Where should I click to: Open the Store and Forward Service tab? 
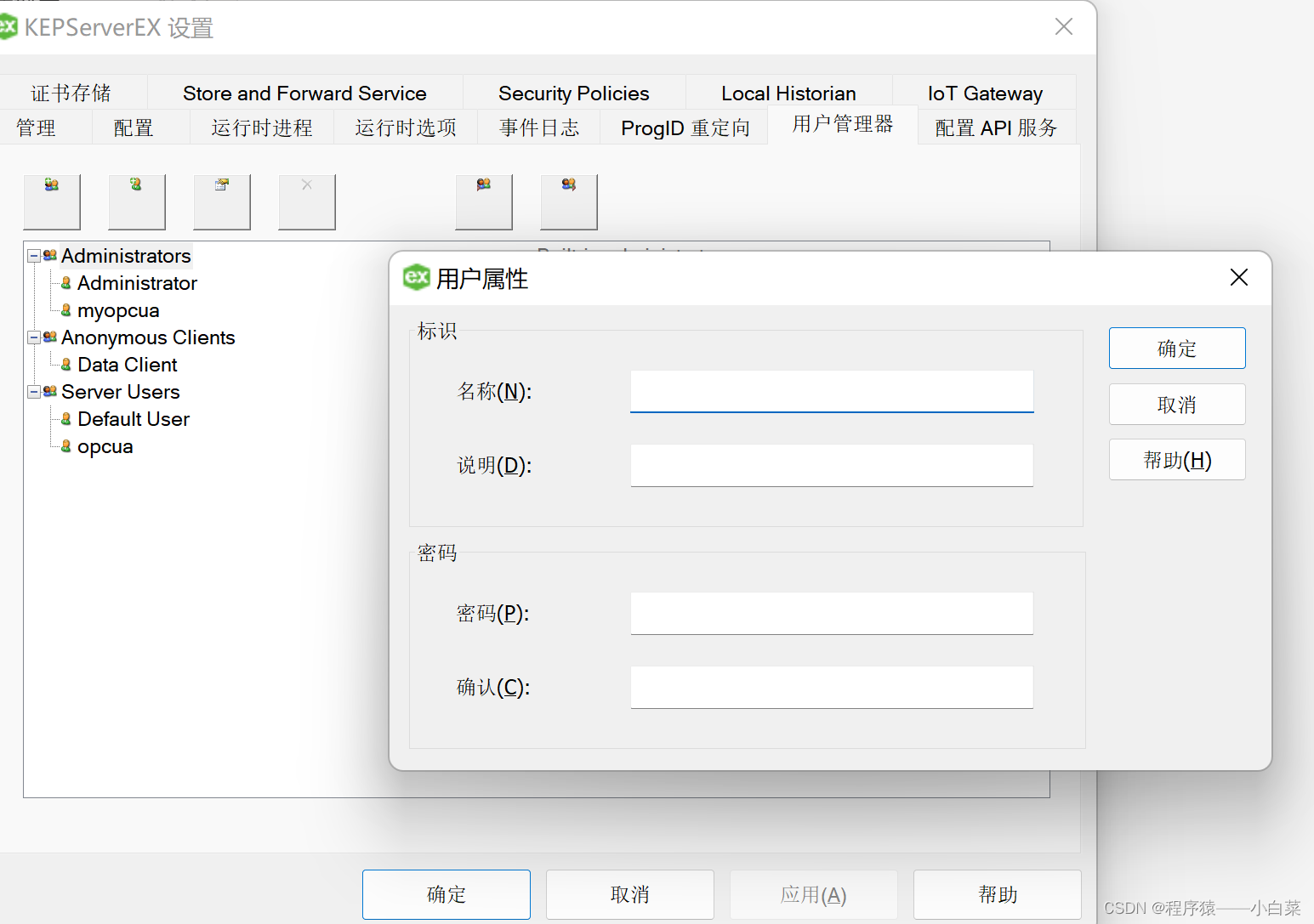304,93
